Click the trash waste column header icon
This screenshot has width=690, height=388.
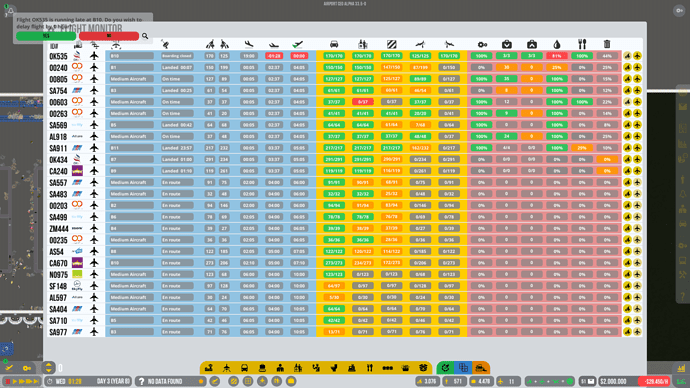pos(607,44)
